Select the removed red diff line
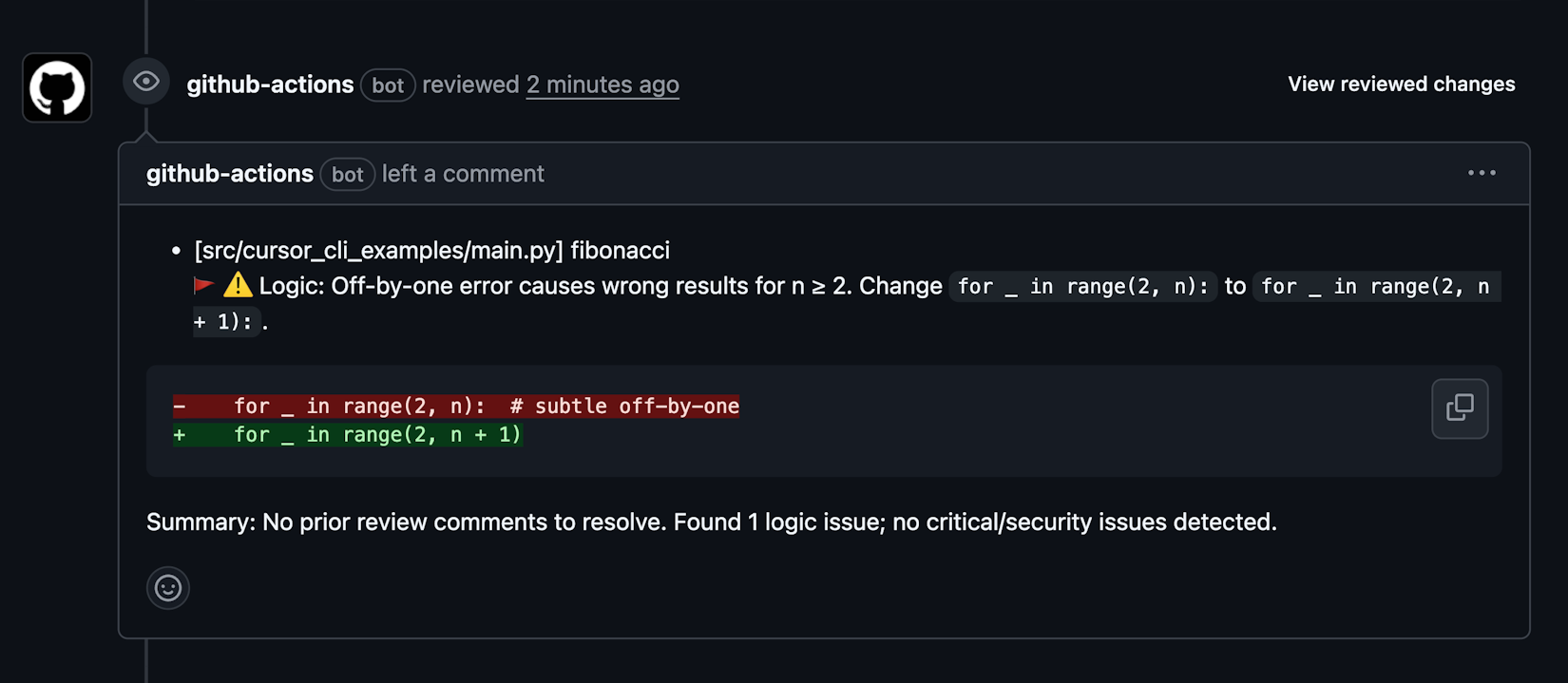The image size is (1568, 683). click(x=456, y=406)
